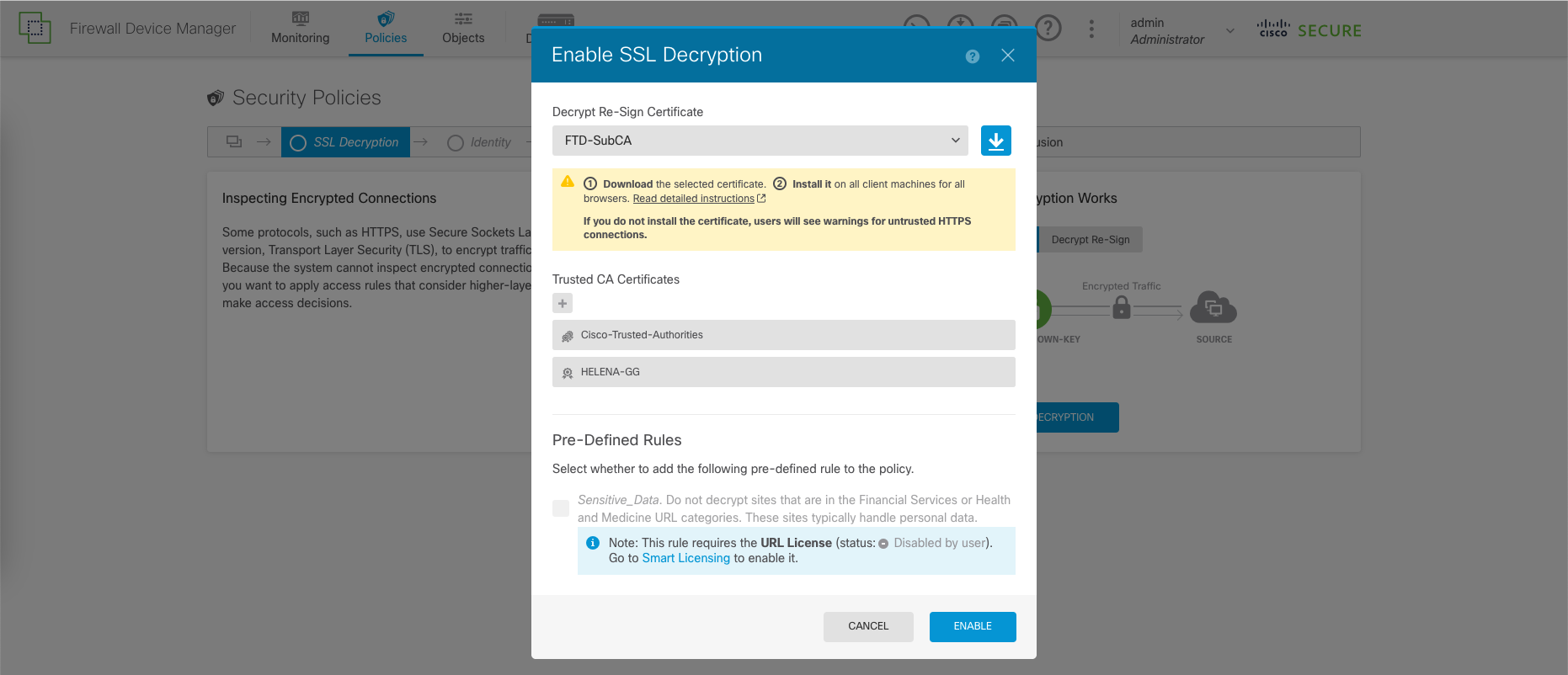Select the HELENA-GG certificate entry

click(x=783, y=372)
